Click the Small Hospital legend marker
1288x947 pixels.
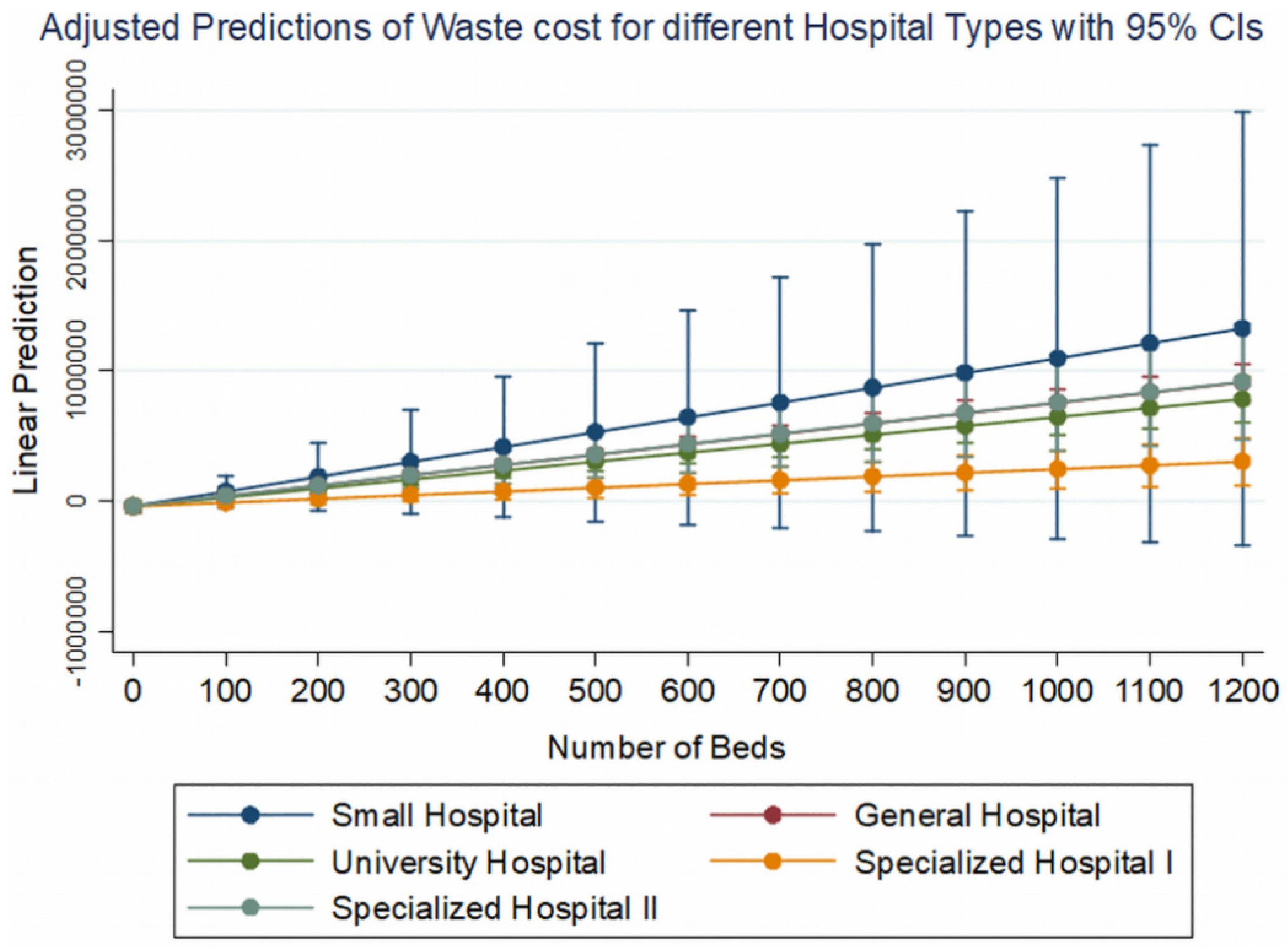(251, 815)
